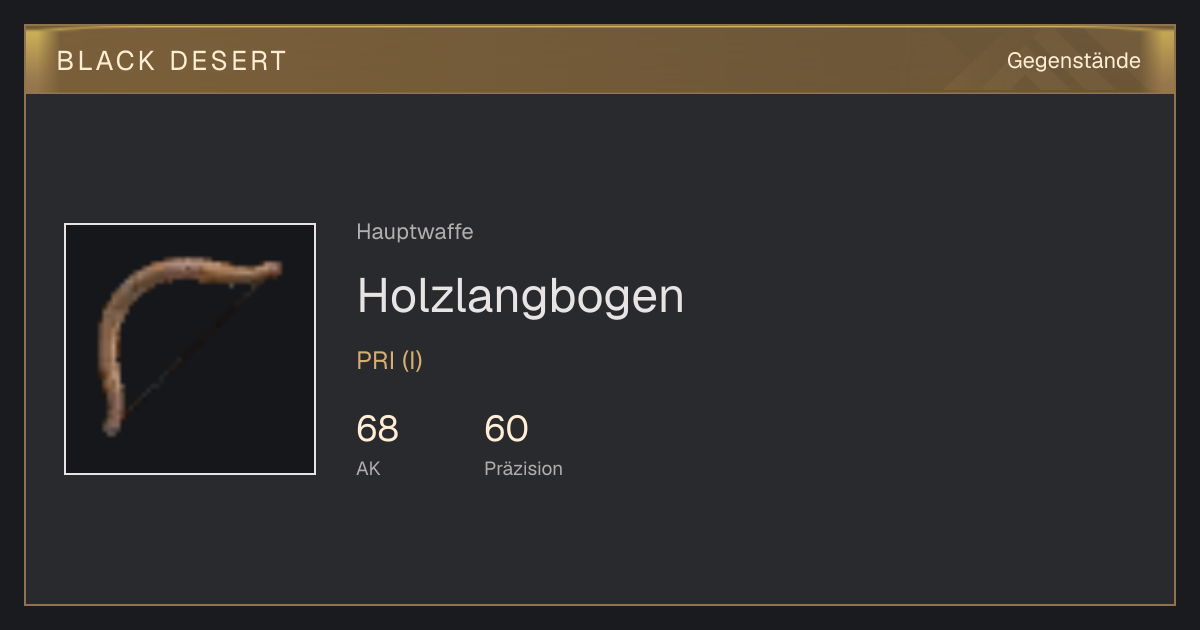This screenshot has height=630, width=1200.
Task: Click the Präzision stat label
Action: 524,469
